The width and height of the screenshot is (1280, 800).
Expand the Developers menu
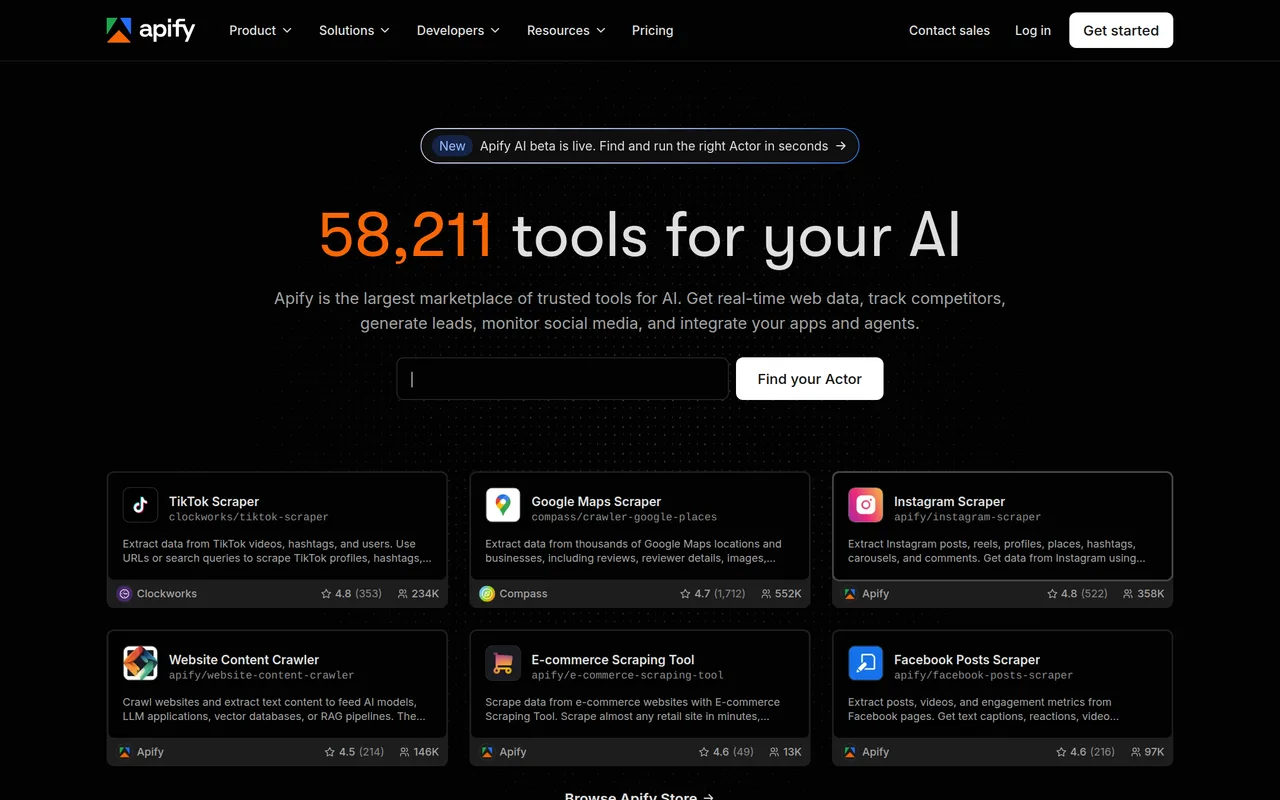click(x=458, y=30)
